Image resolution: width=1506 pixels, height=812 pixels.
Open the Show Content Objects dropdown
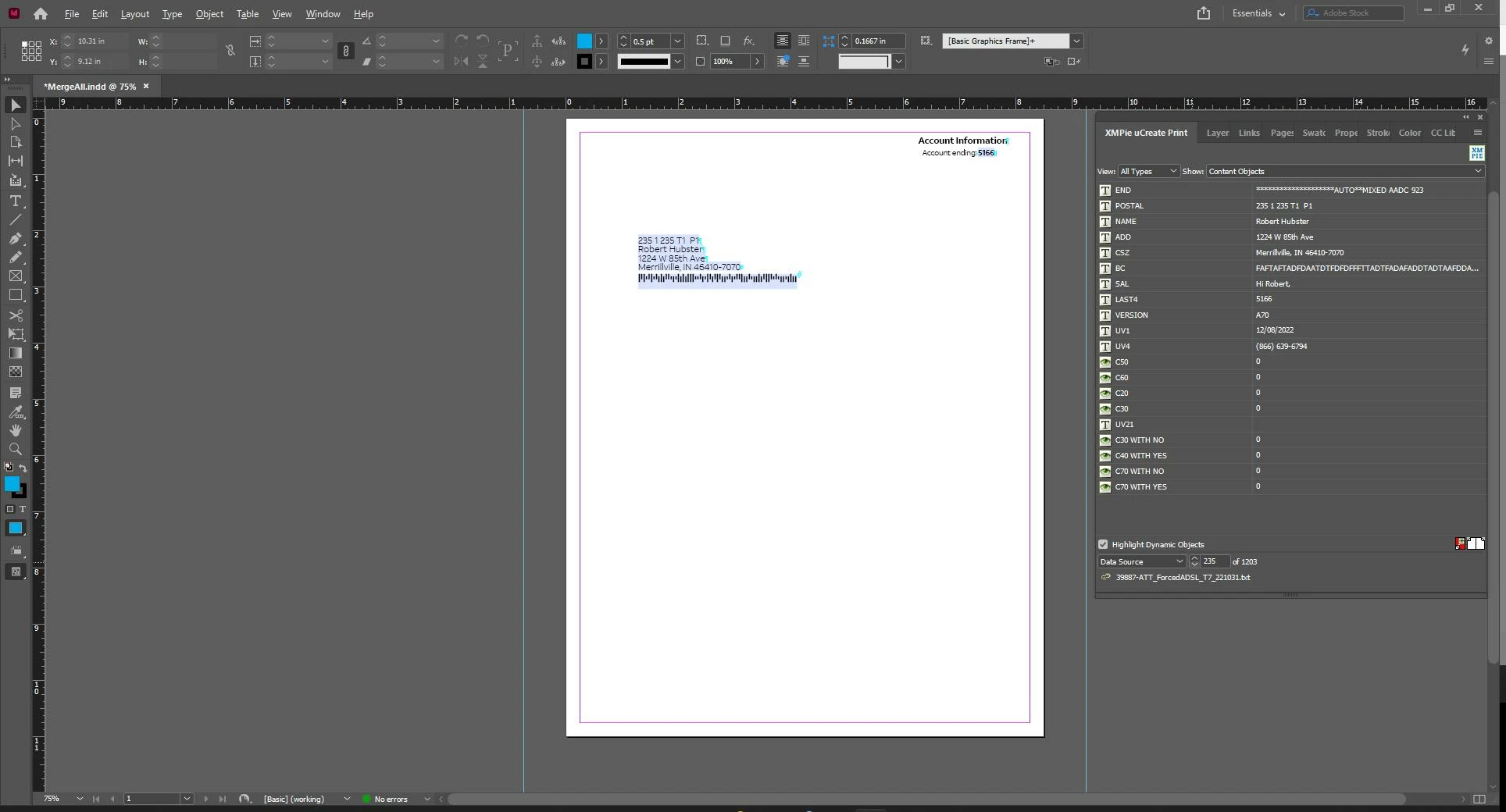[x=1344, y=171]
